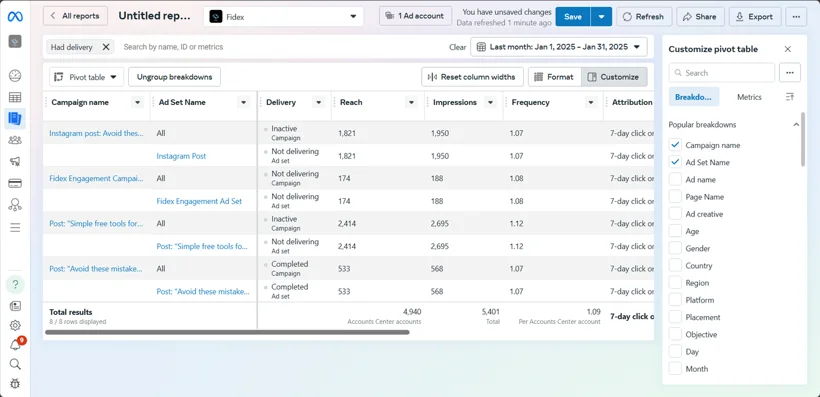Open Account overview gauge icon in sidebar
The height and width of the screenshot is (397, 820).
click(x=15, y=75)
